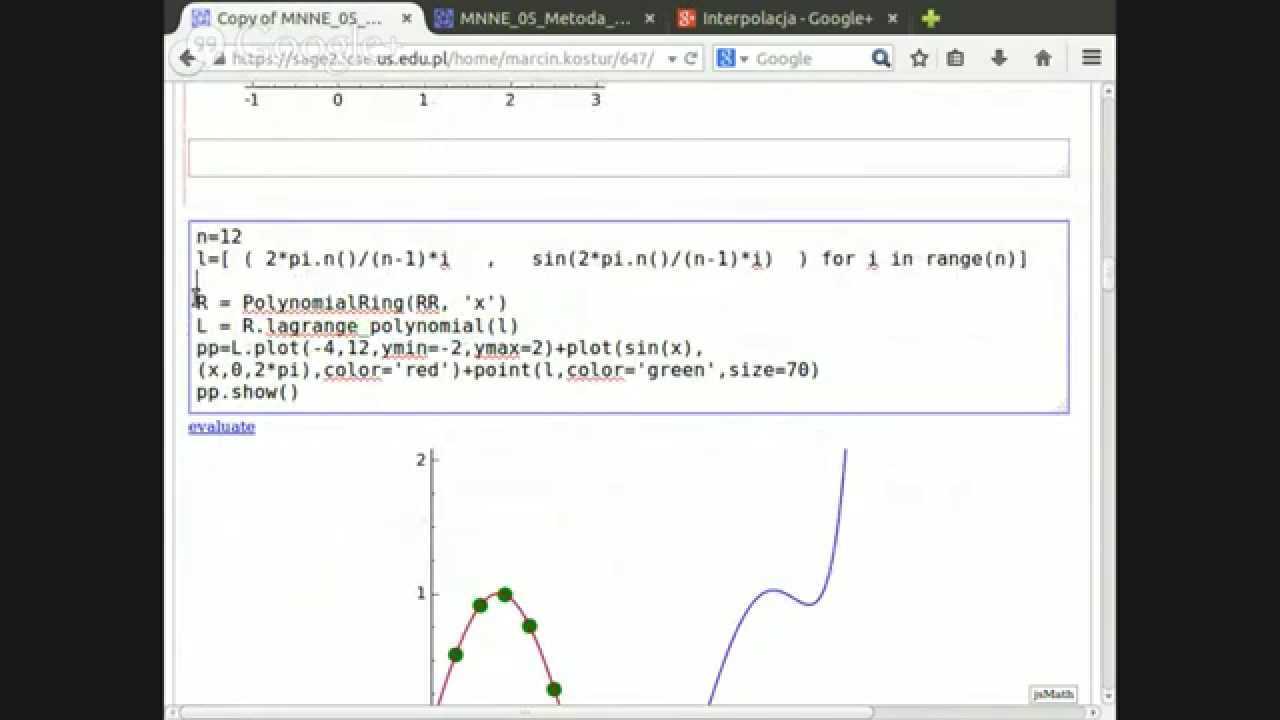Close the Interpolacja - Google+ tab
The image size is (1280, 720).
892,18
